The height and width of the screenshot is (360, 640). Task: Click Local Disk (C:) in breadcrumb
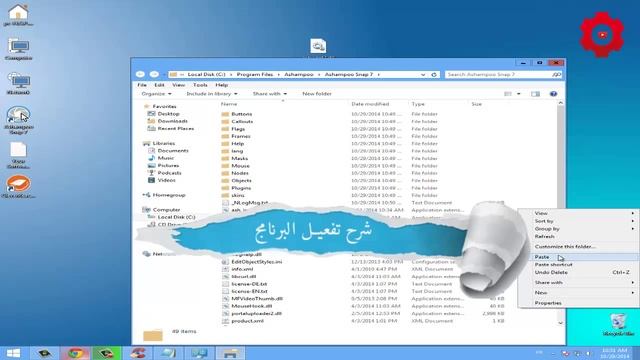(206, 75)
